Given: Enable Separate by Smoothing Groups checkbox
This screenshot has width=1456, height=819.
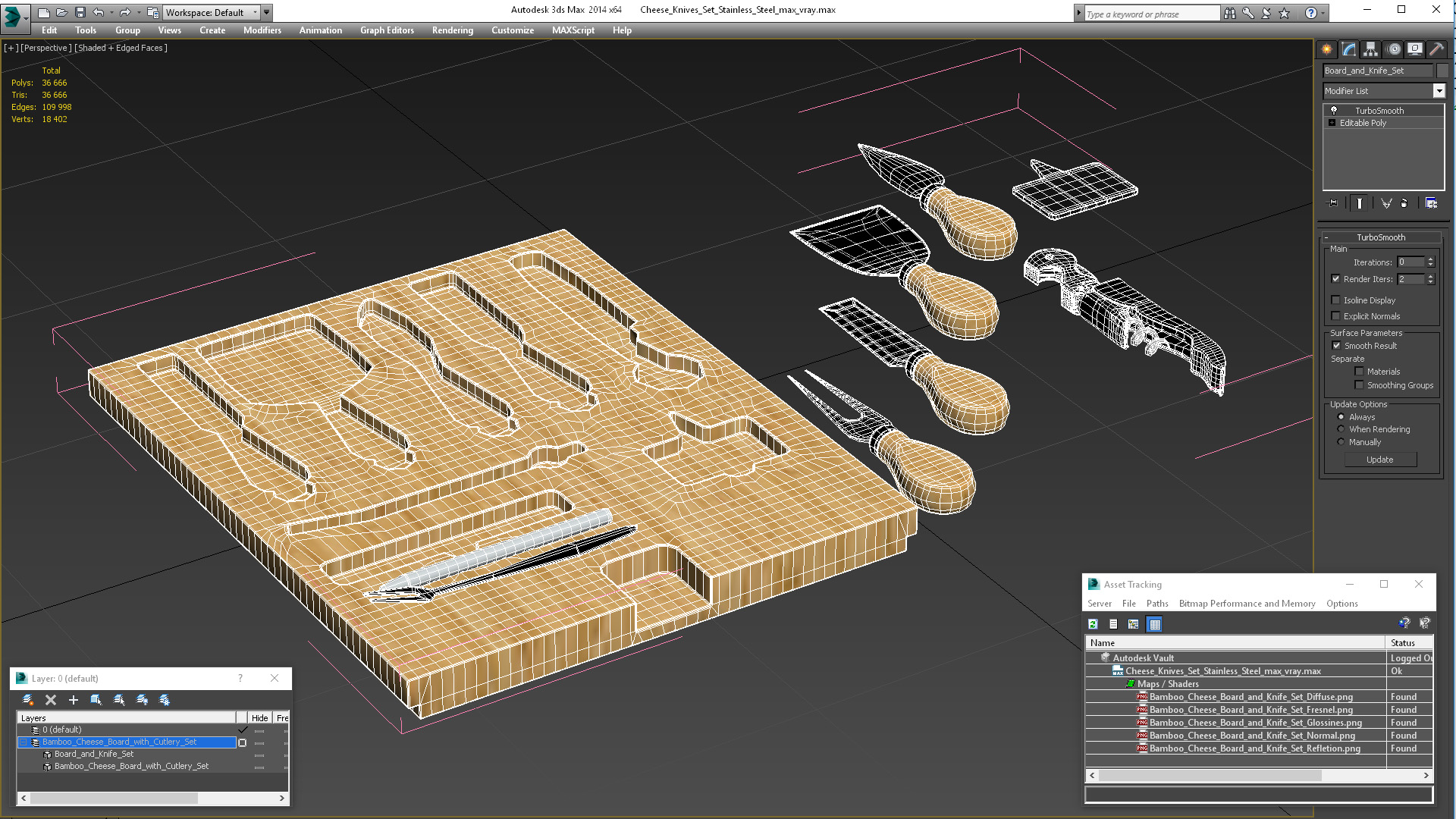Looking at the screenshot, I should [x=1359, y=384].
